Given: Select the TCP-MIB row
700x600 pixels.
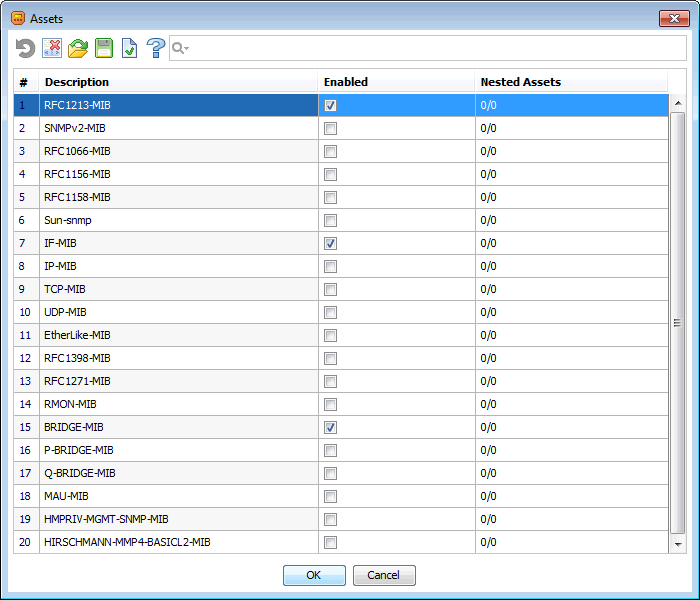Looking at the screenshot, I should point(341,289).
